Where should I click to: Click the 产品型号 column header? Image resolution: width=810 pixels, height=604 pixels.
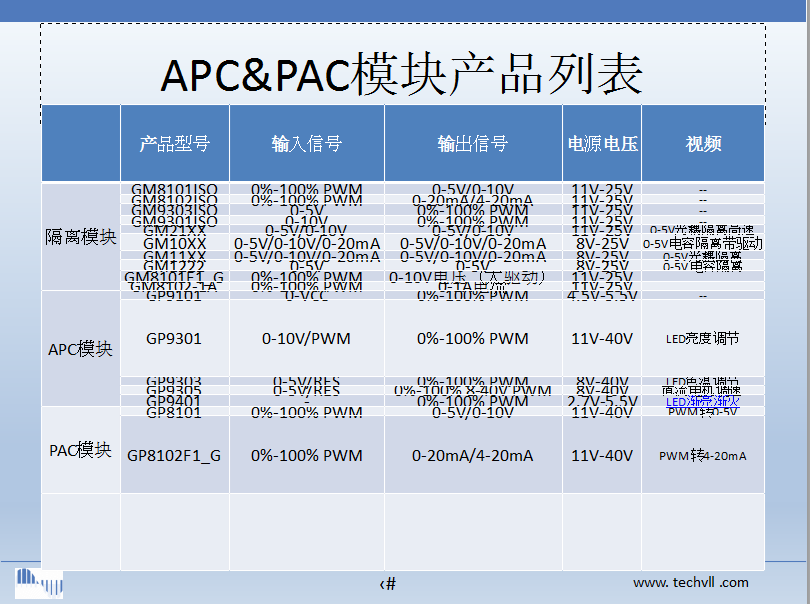tap(174, 144)
